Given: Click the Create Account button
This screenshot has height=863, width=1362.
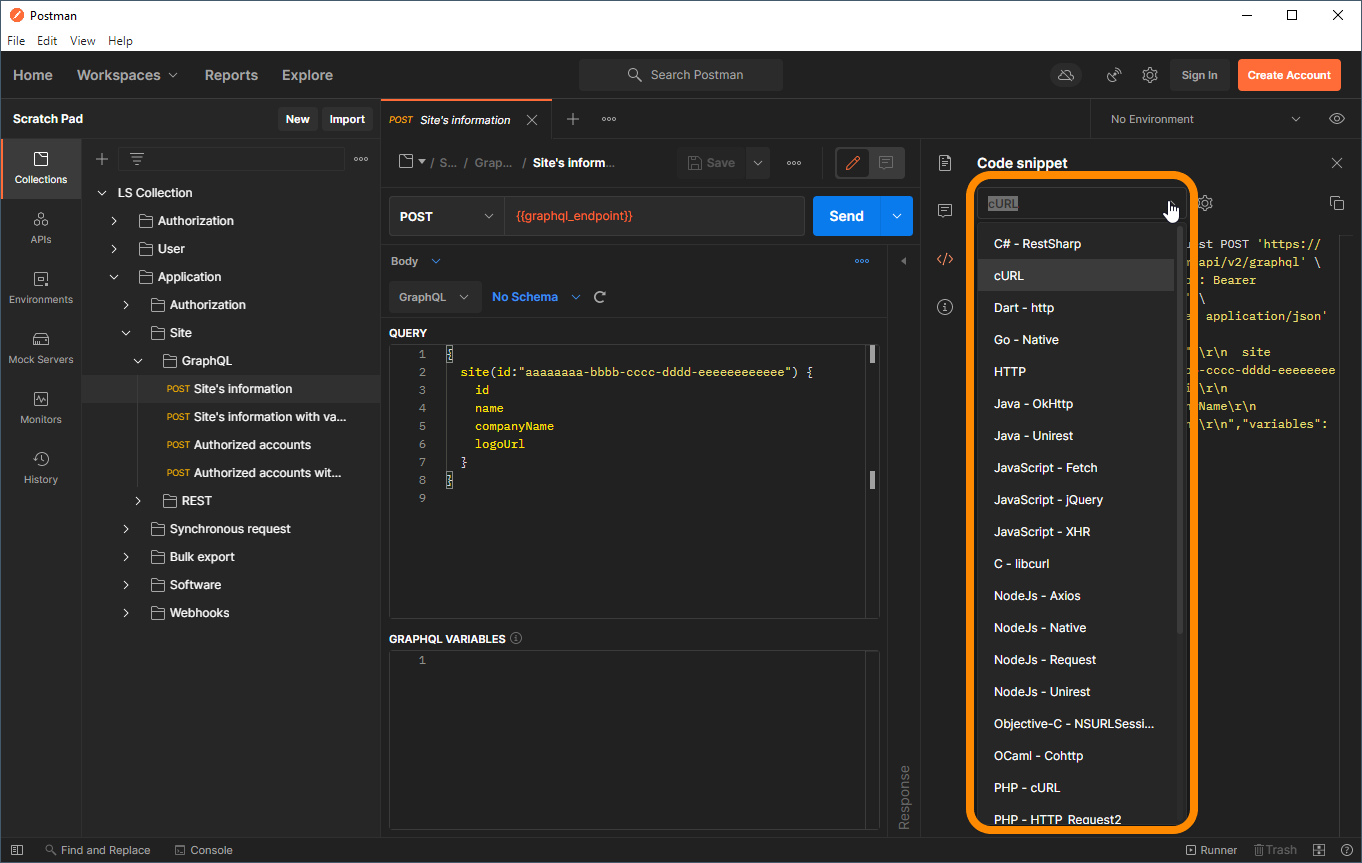Looking at the screenshot, I should coord(1289,75).
